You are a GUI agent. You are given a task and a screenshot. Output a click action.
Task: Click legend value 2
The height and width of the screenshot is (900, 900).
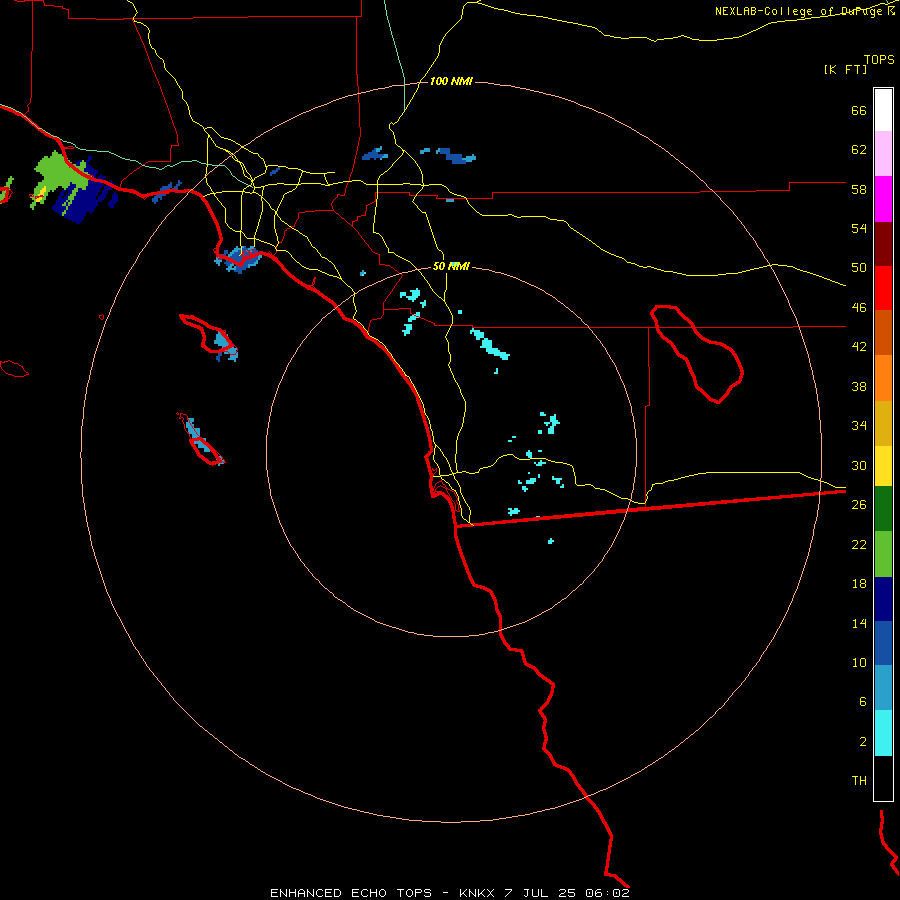[863, 742]
